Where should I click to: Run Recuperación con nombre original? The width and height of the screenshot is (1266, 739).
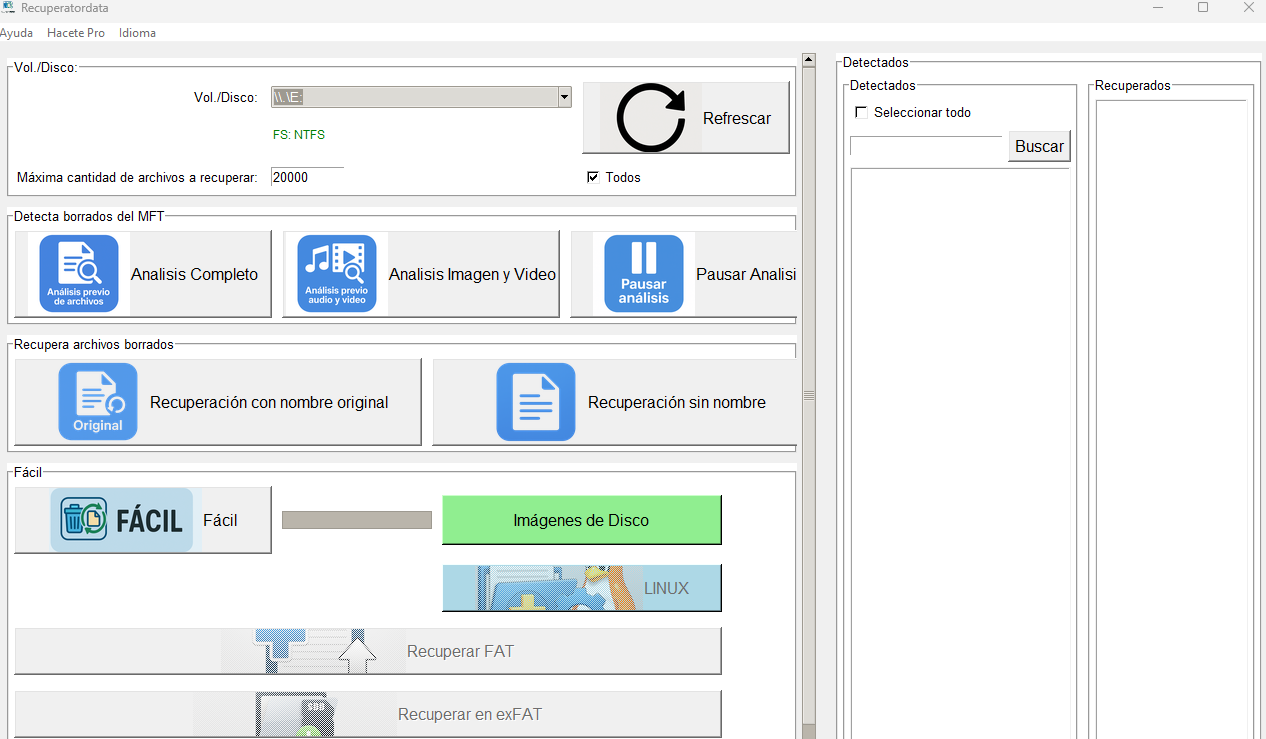click(x=218, y=402)
